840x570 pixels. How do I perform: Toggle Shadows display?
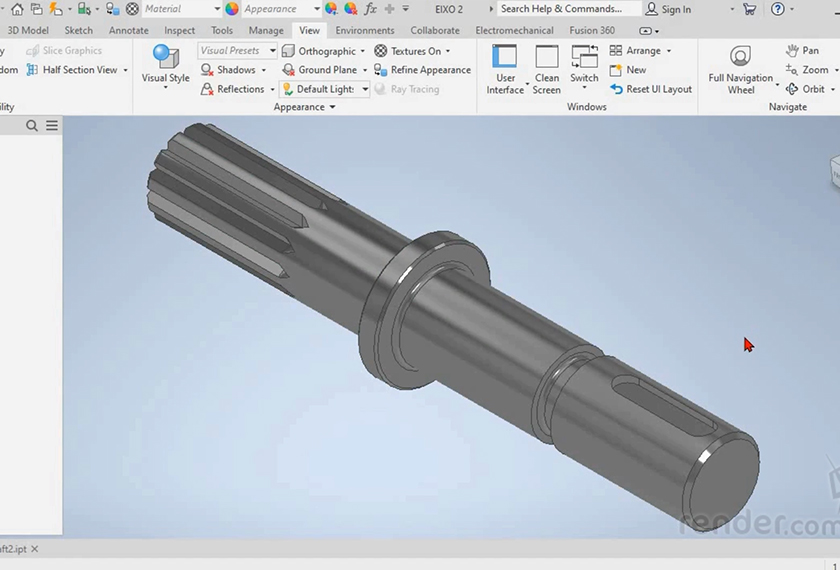tap(228, 70)
